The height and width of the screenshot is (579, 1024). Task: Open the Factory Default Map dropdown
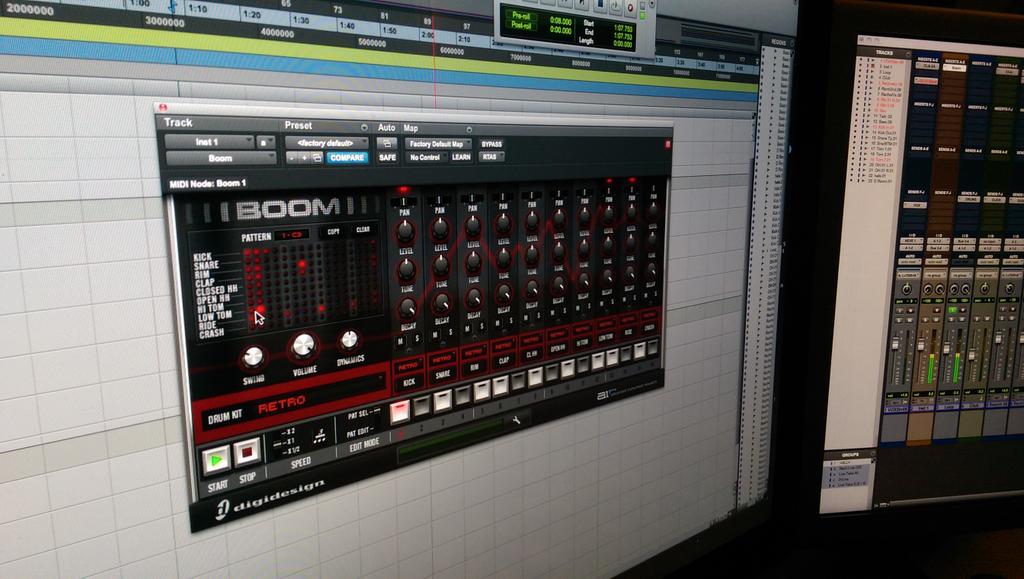[438, 144]
